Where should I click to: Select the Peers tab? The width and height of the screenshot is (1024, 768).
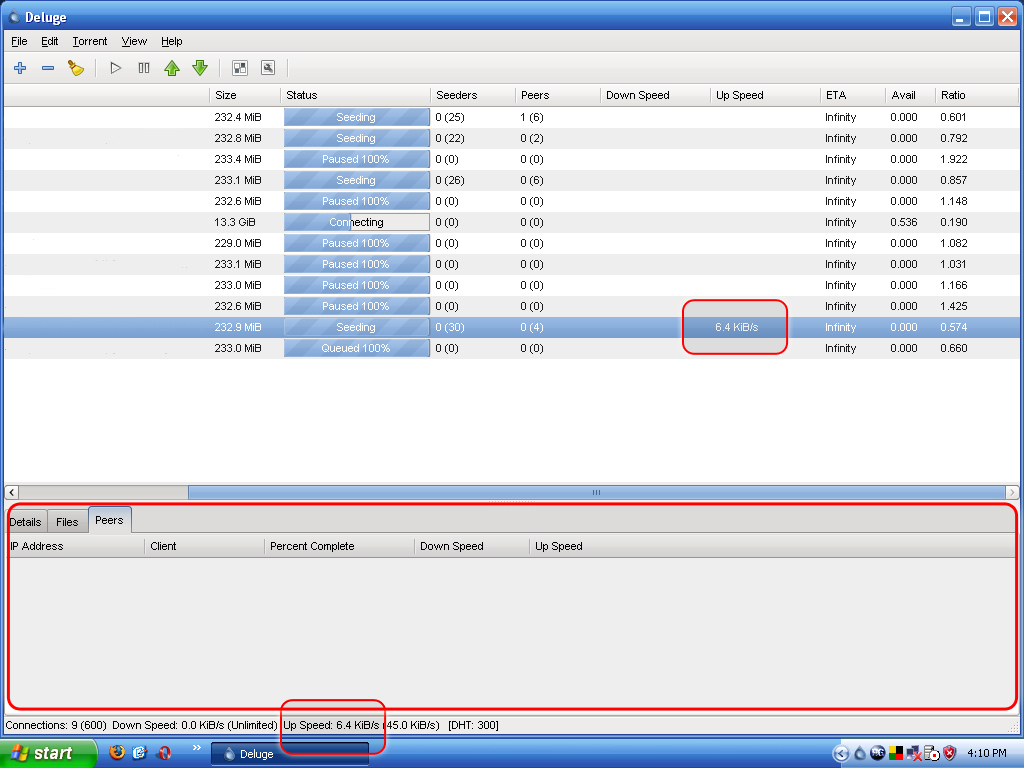point(109,520)
